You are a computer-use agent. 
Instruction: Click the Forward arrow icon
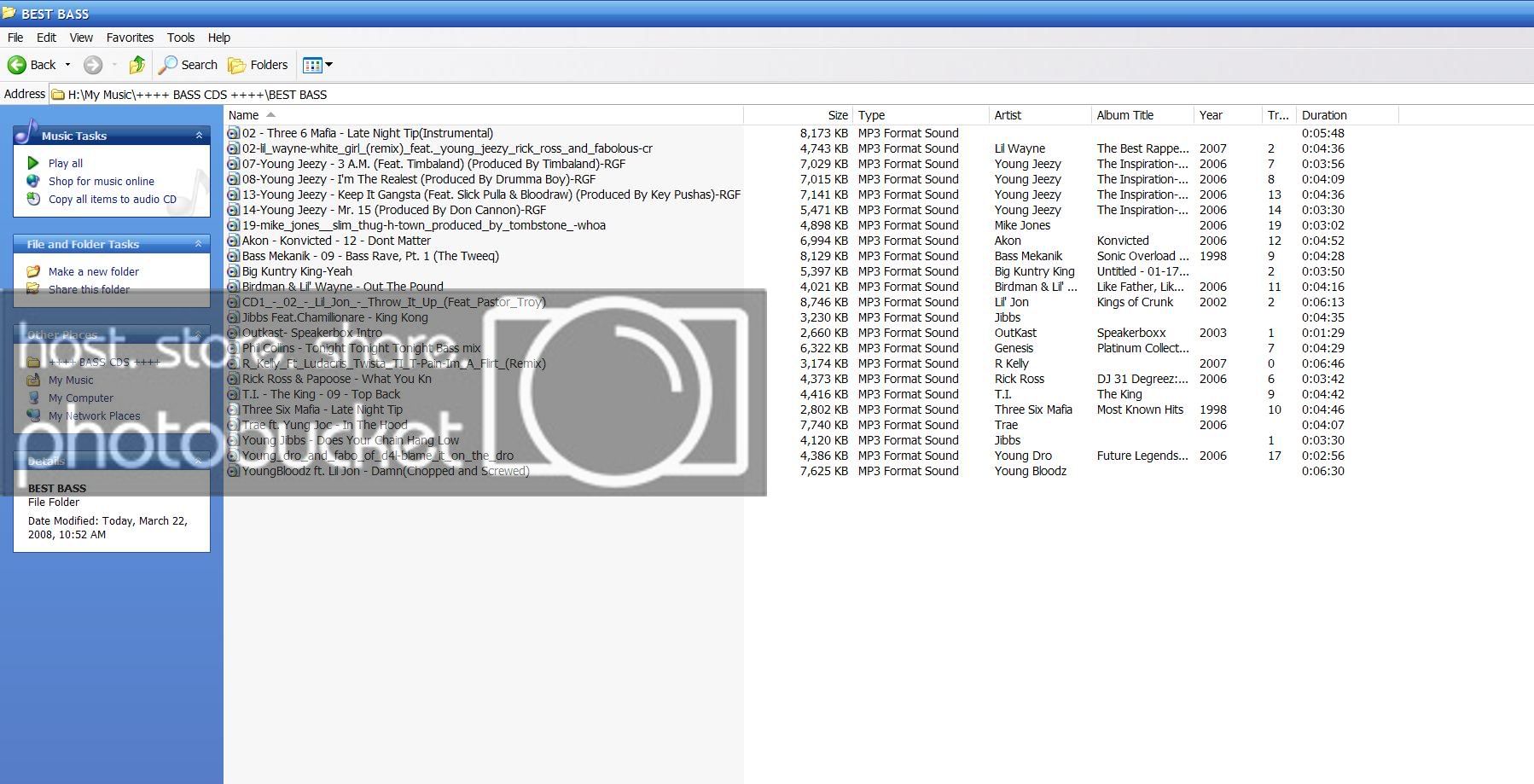[x=93, y=65]
